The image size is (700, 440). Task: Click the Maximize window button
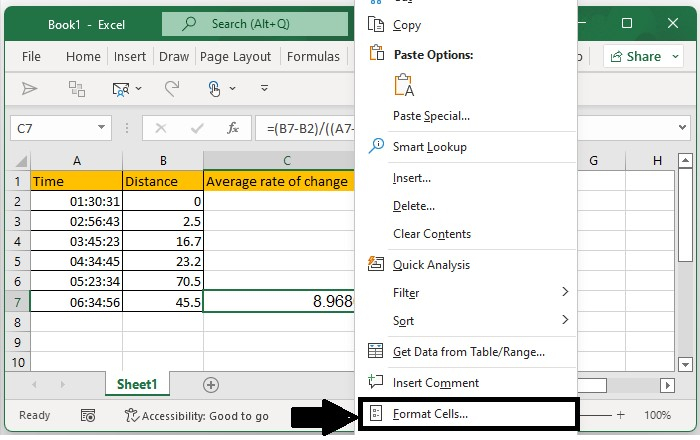point(627,23)
